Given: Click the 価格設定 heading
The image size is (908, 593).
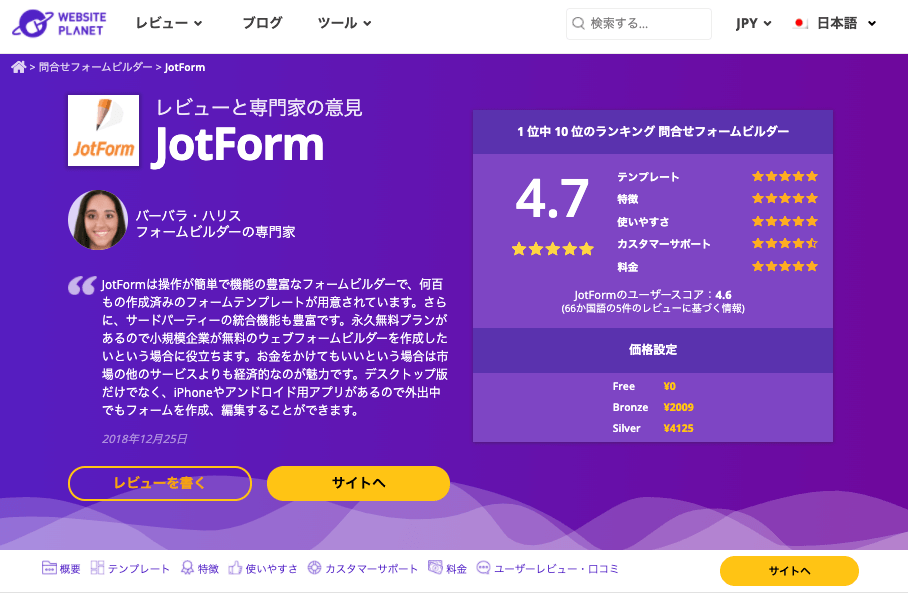Looking at the screenshot, I should [653, 350].
